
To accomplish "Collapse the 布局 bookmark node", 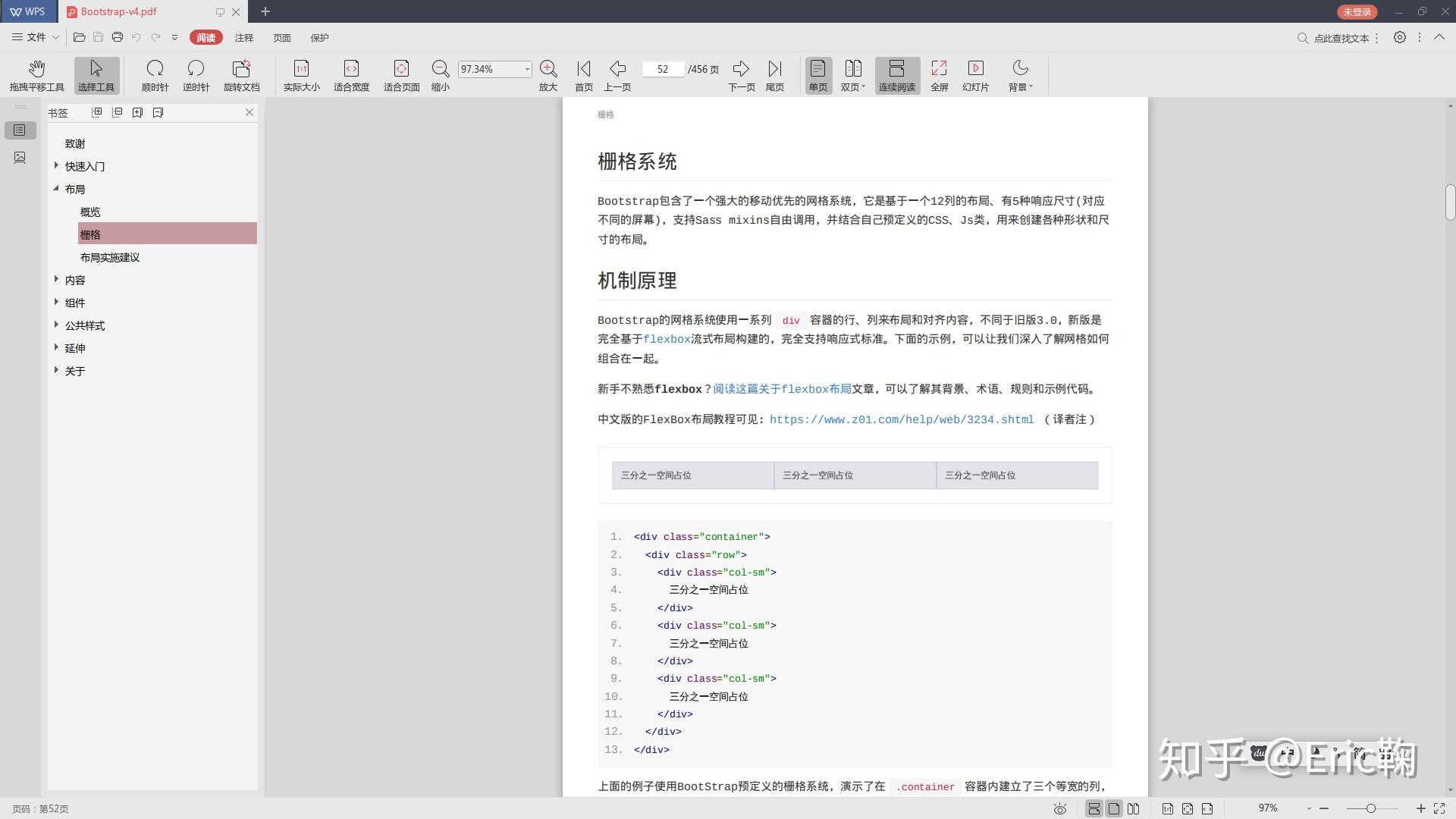I will point(56,188).
